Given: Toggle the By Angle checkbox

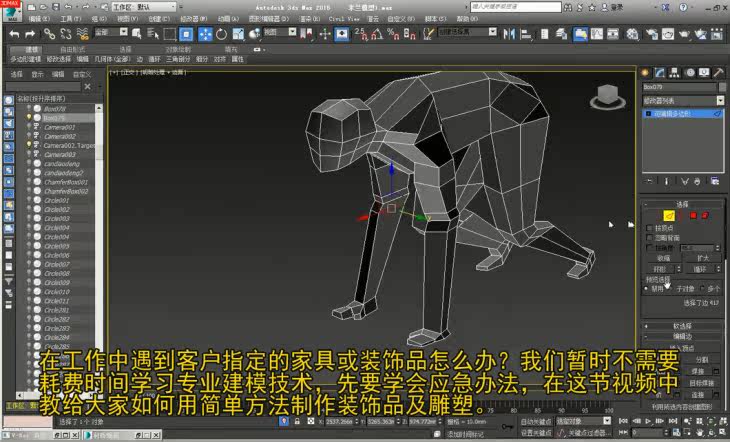Looking at the screenshot, I should point(649,248).
